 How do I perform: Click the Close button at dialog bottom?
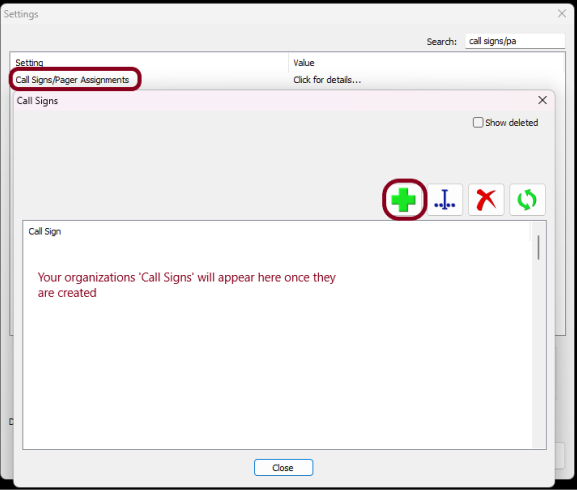click(x=283, y=468)
